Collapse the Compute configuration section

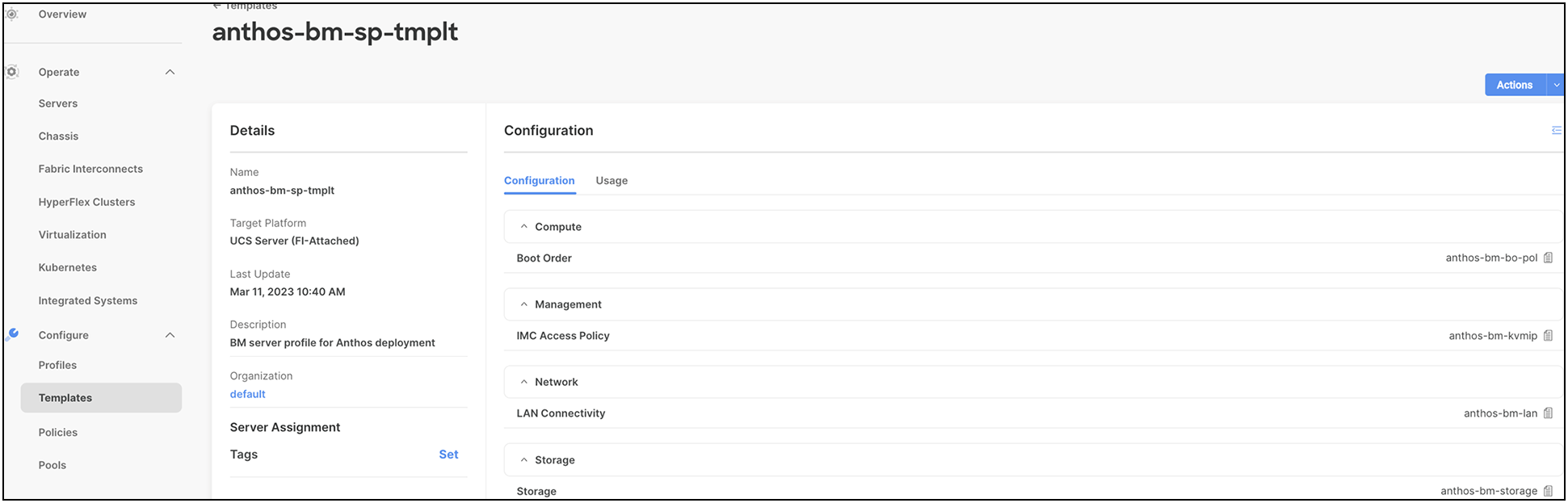(x=523, y=227)
